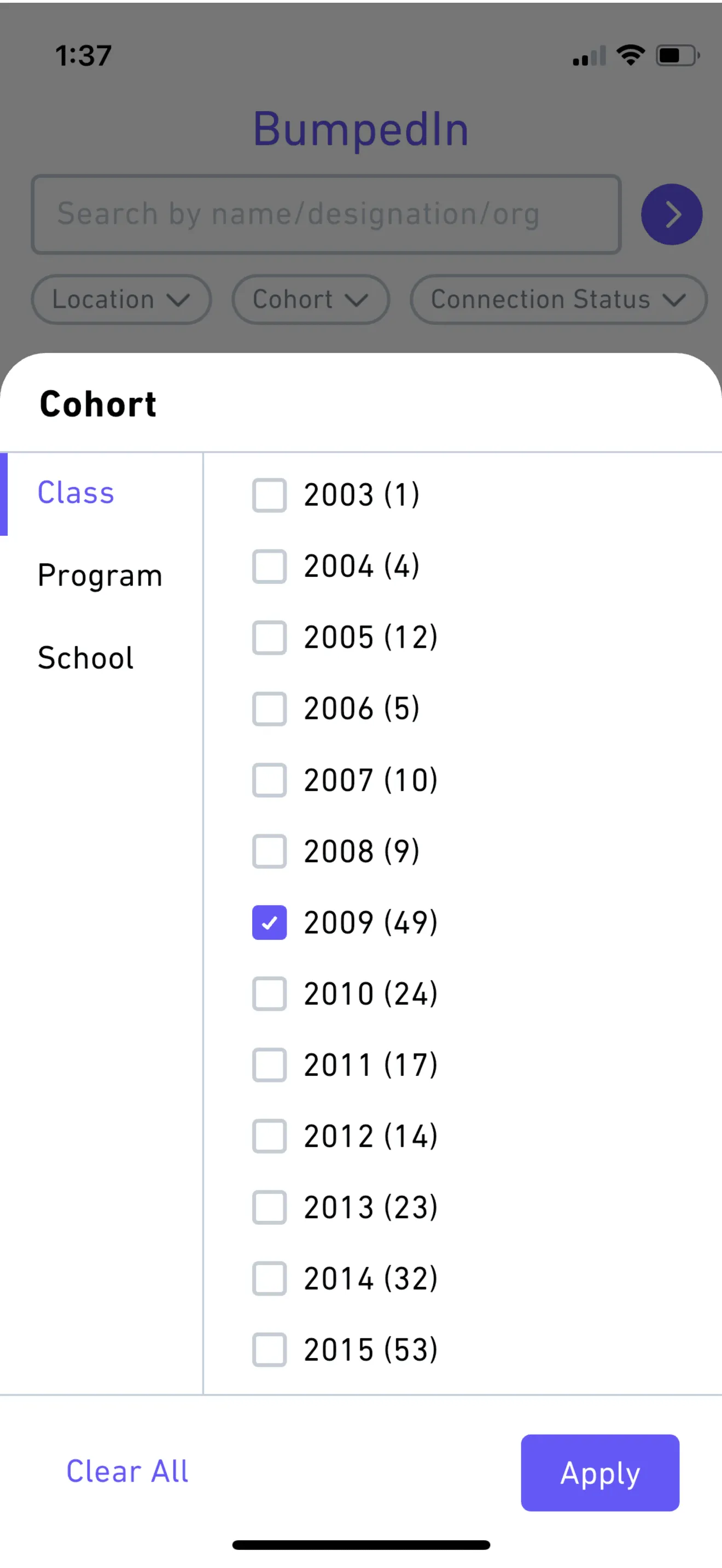Open the Location filter dropdown

121,300
